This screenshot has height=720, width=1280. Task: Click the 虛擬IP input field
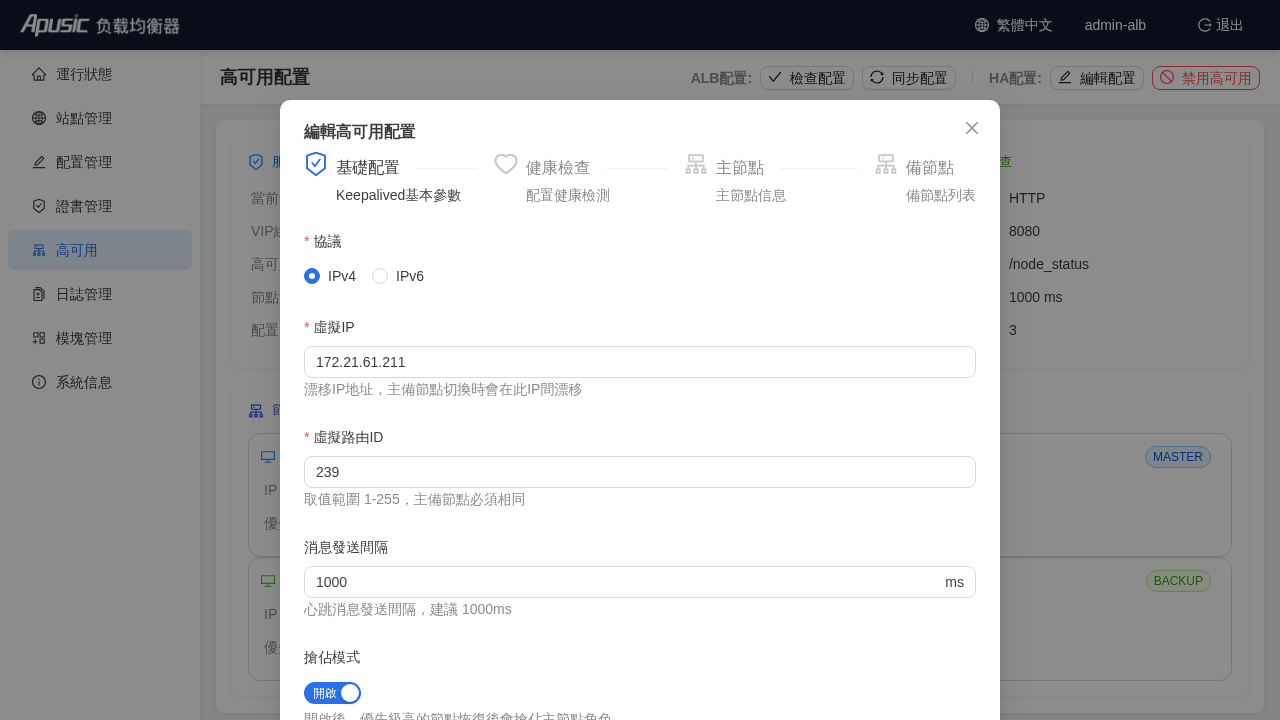coord(640,362)
